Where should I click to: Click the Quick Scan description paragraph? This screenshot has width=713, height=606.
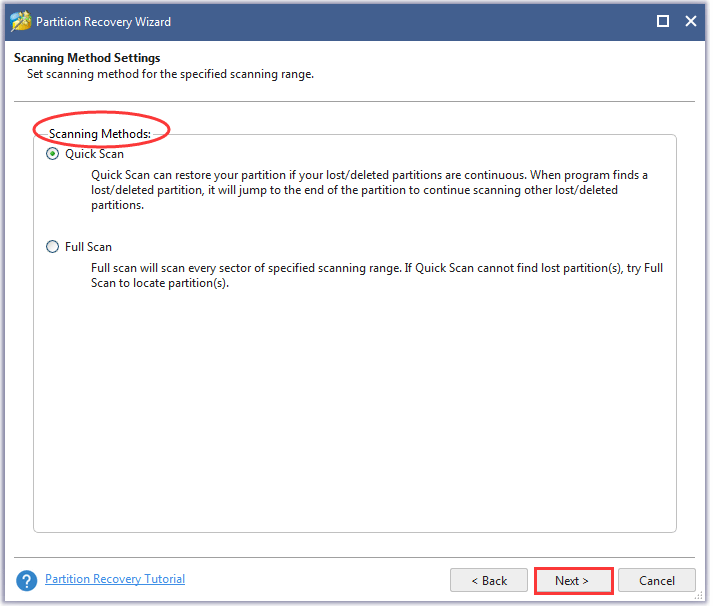[x=369, y=190]
